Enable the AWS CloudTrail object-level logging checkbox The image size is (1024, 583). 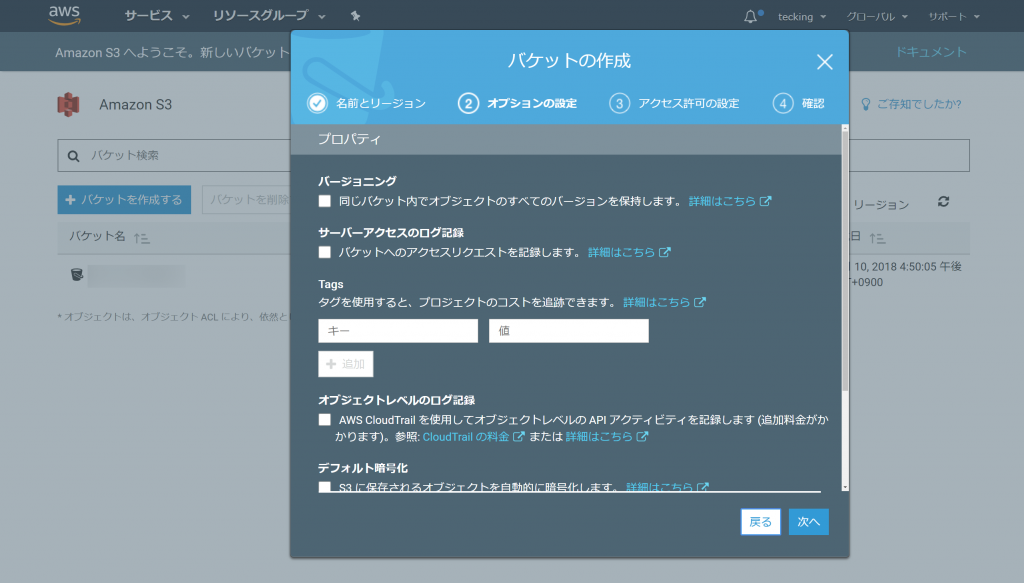coord(325,420)
